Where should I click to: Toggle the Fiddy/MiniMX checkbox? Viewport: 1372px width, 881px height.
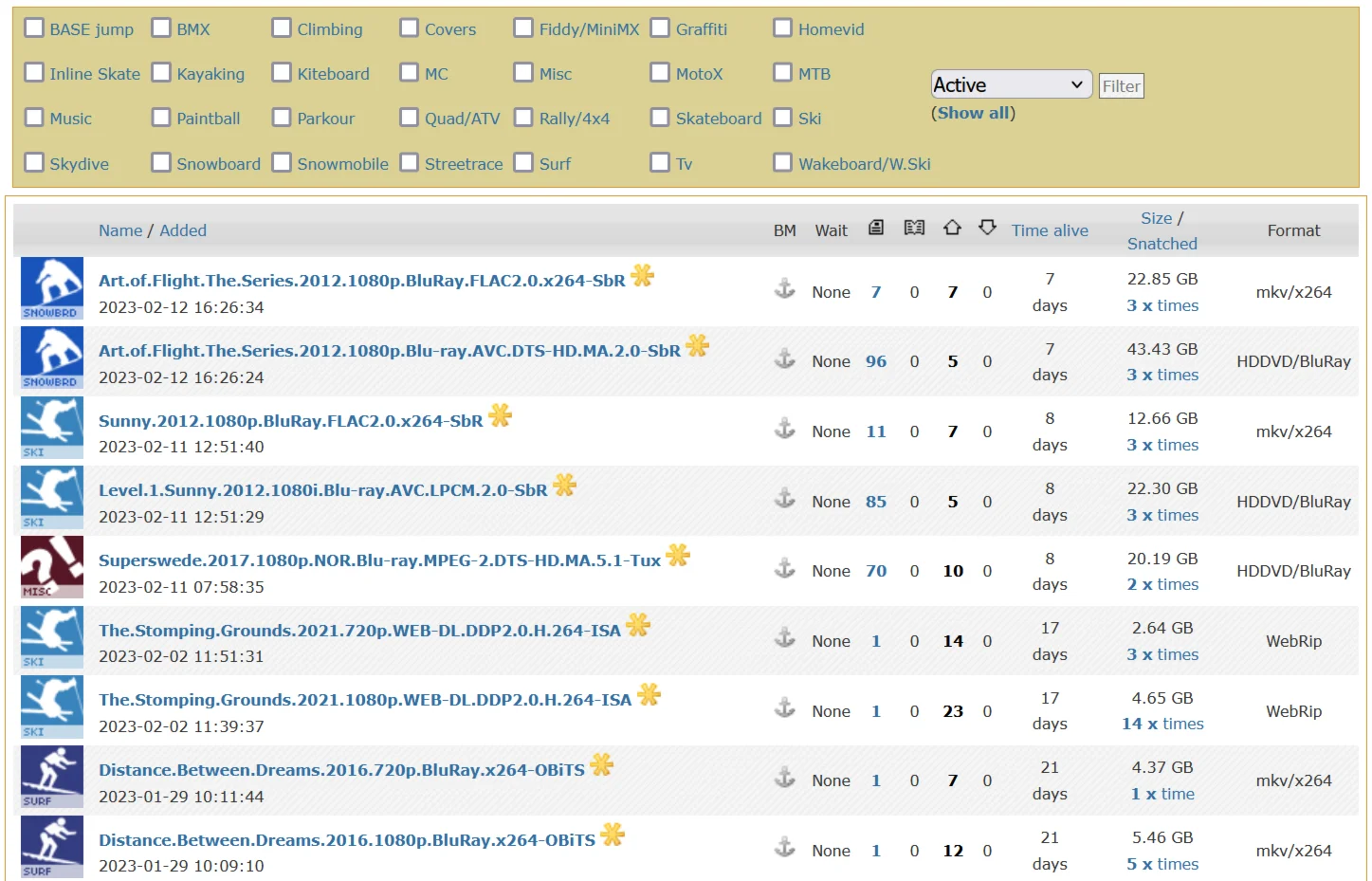tap(523, 28)
